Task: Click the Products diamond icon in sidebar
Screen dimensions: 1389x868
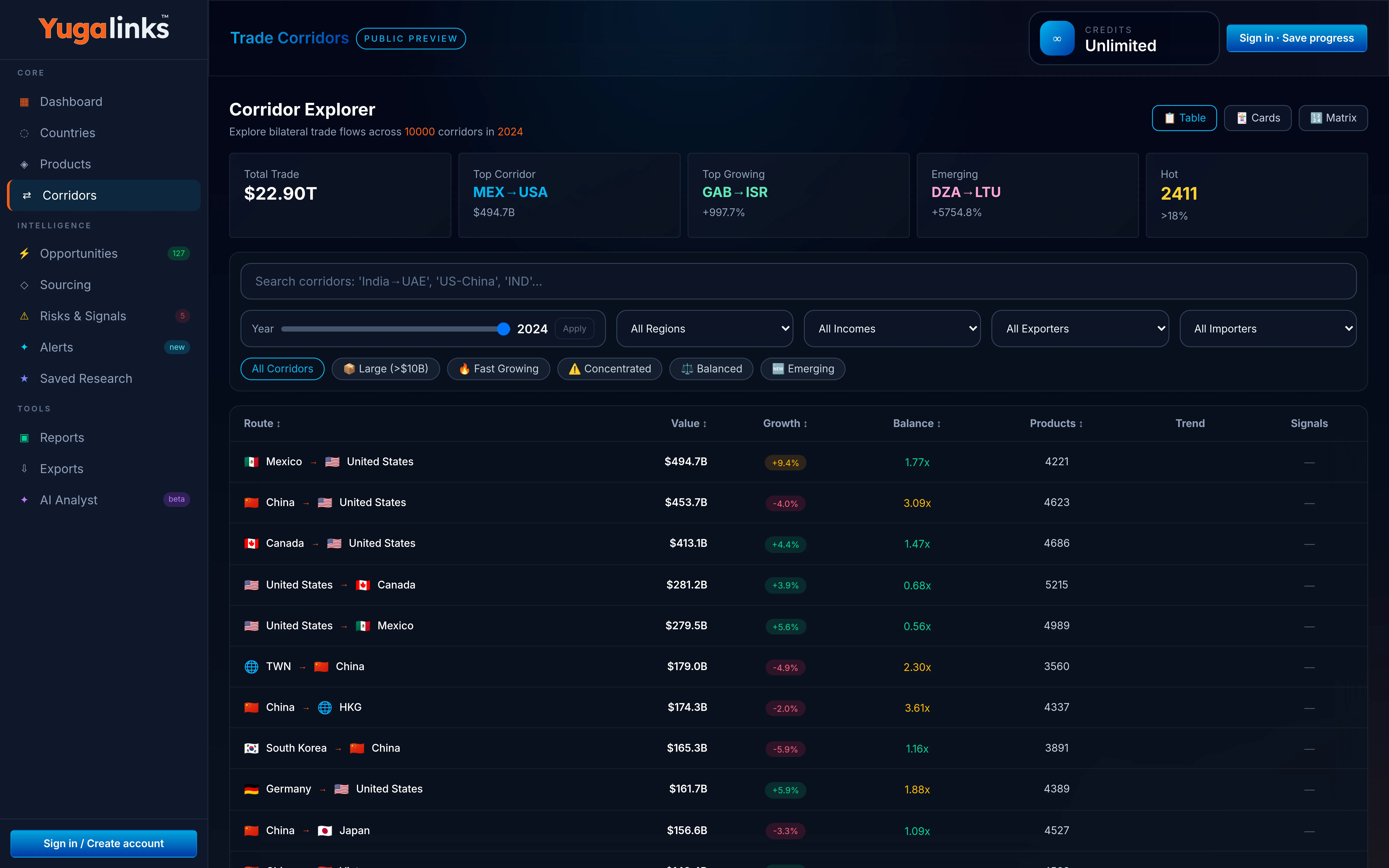Action: pyautogui.click(x=24, y=165)
